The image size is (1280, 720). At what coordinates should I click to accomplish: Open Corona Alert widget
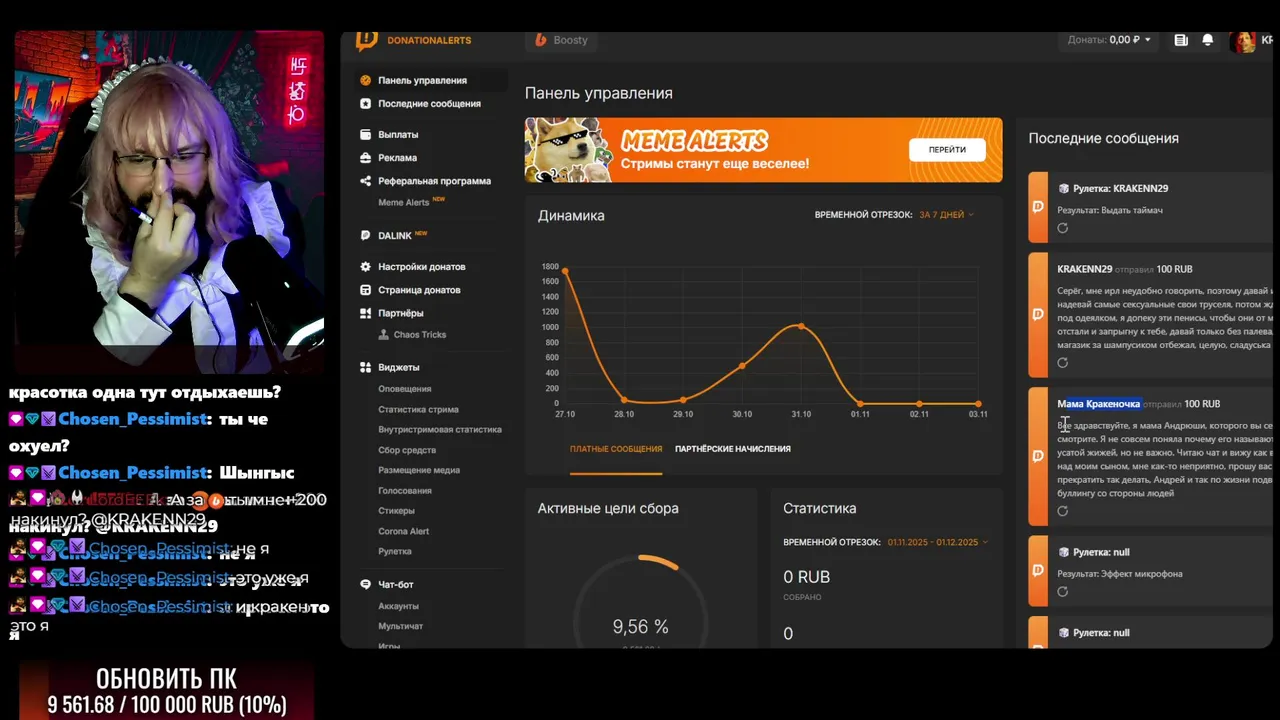[404, 531]
